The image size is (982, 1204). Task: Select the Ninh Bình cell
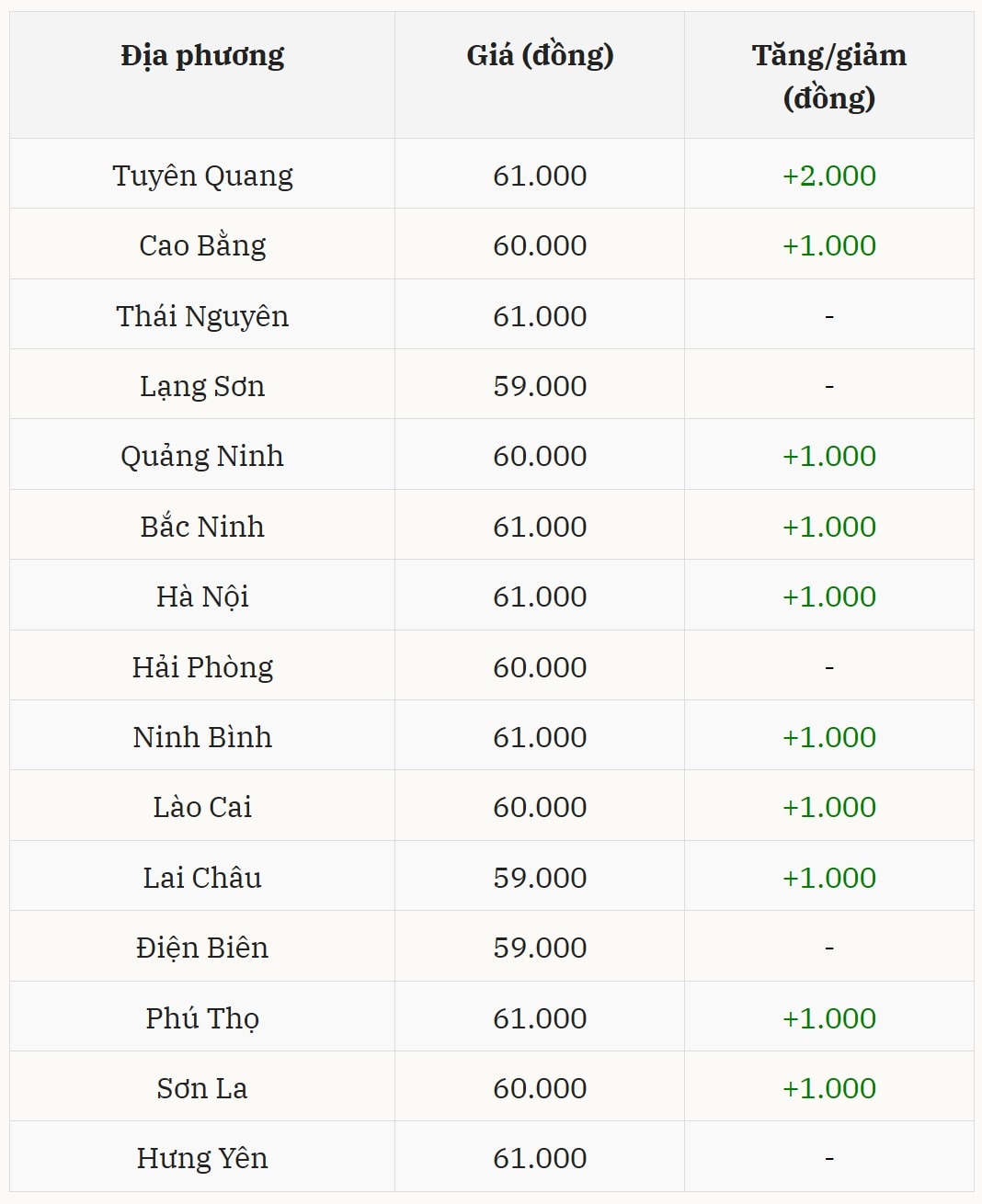click(x=202, y=737)
